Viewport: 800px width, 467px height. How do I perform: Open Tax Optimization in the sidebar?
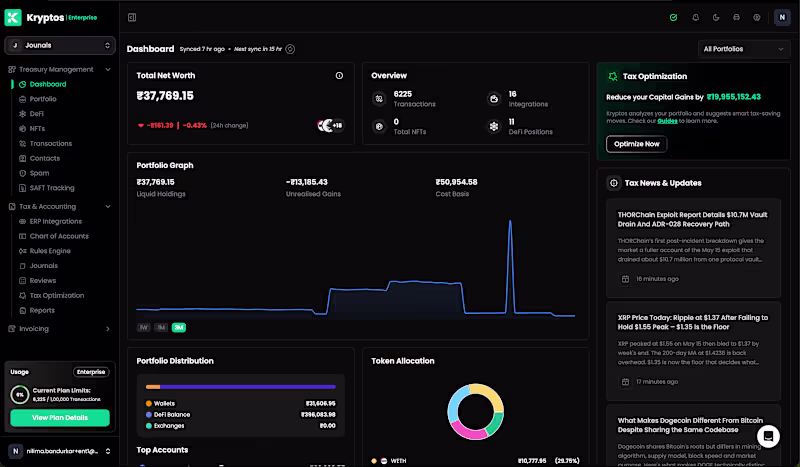[57, 296]
